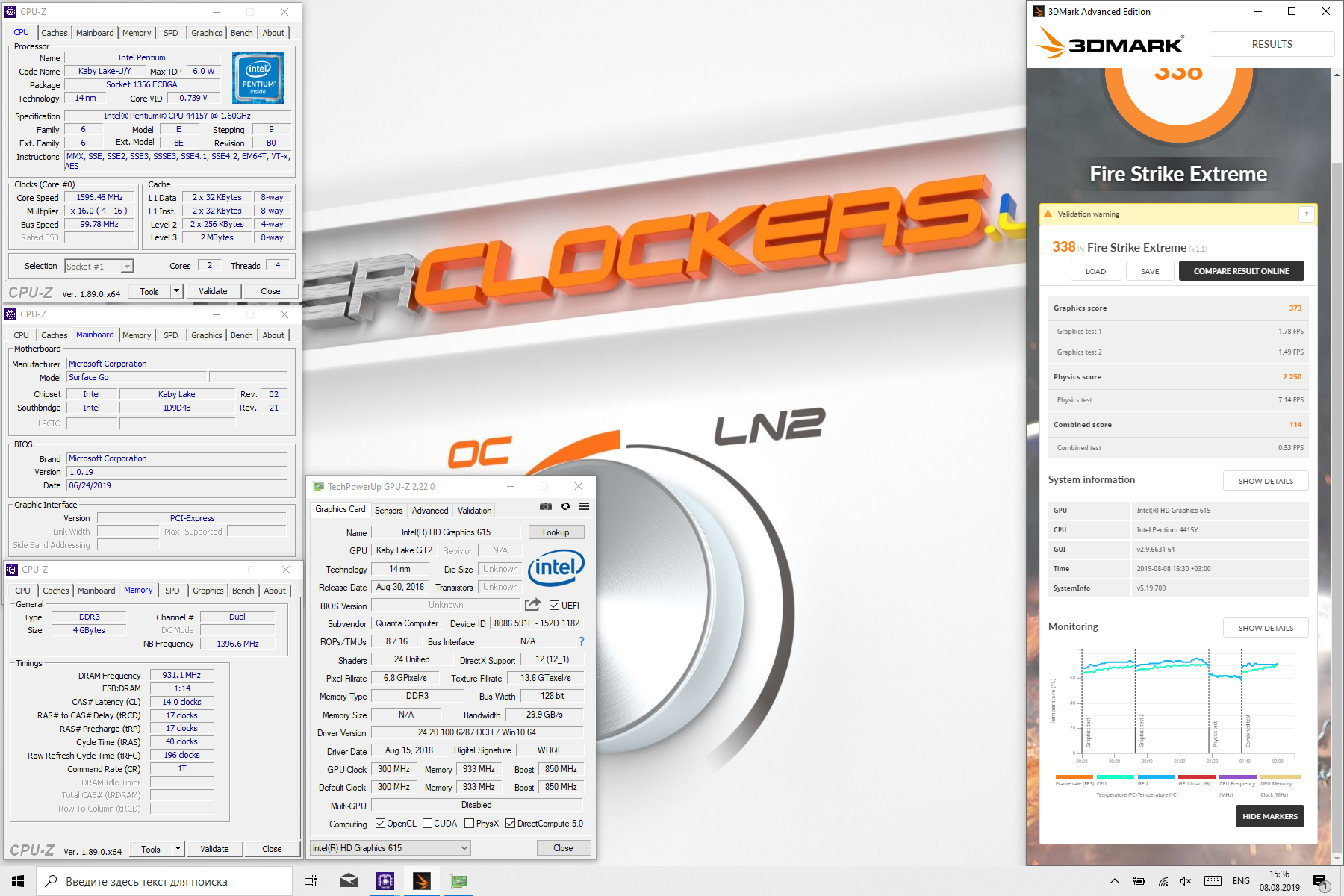Click Validate in top CPU-Z window
This screenshot has height=896, width=1344.
[x=213, y=291]
